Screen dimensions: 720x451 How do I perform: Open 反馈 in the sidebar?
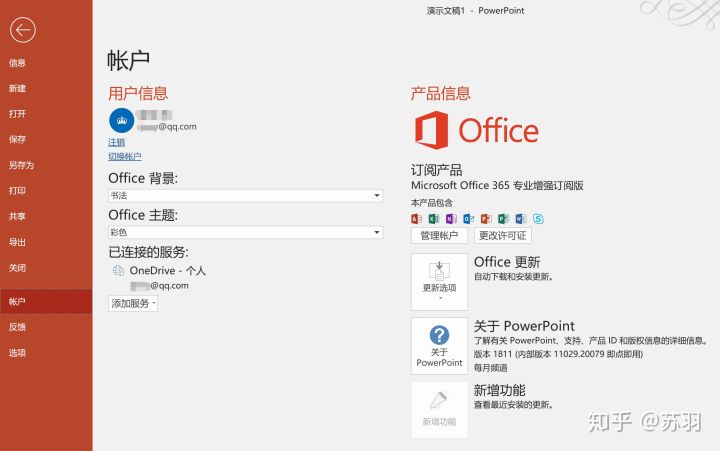(x=17, y=327)
